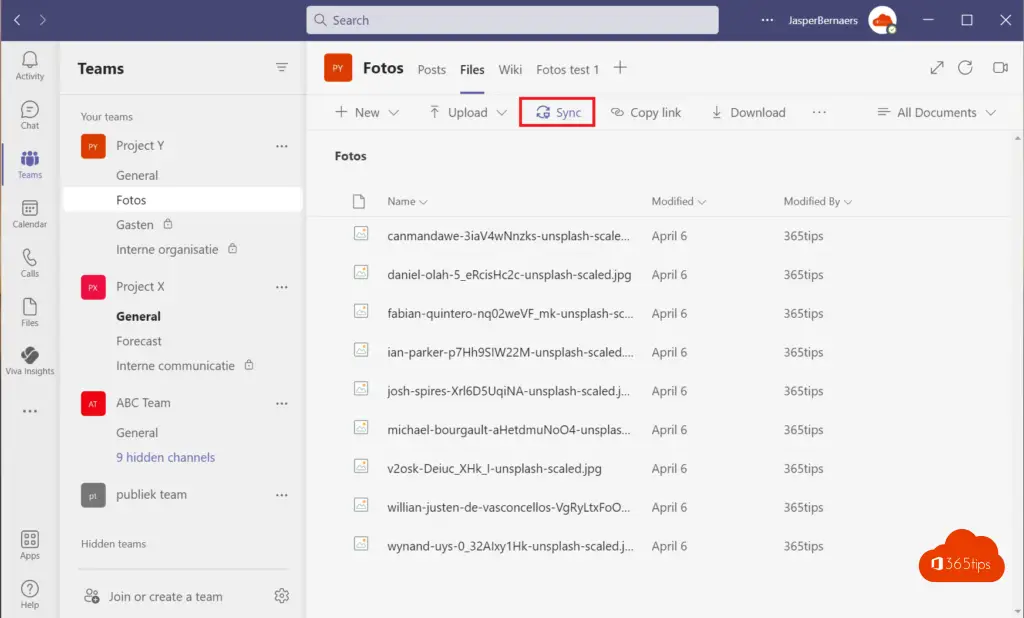
Task: Open Chat in the left rail
Action: pyautogui.click(x=30, y=115)
